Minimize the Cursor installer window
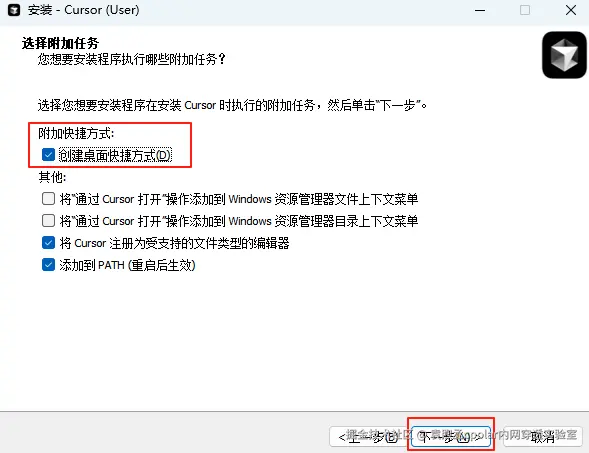 [480, 11]
